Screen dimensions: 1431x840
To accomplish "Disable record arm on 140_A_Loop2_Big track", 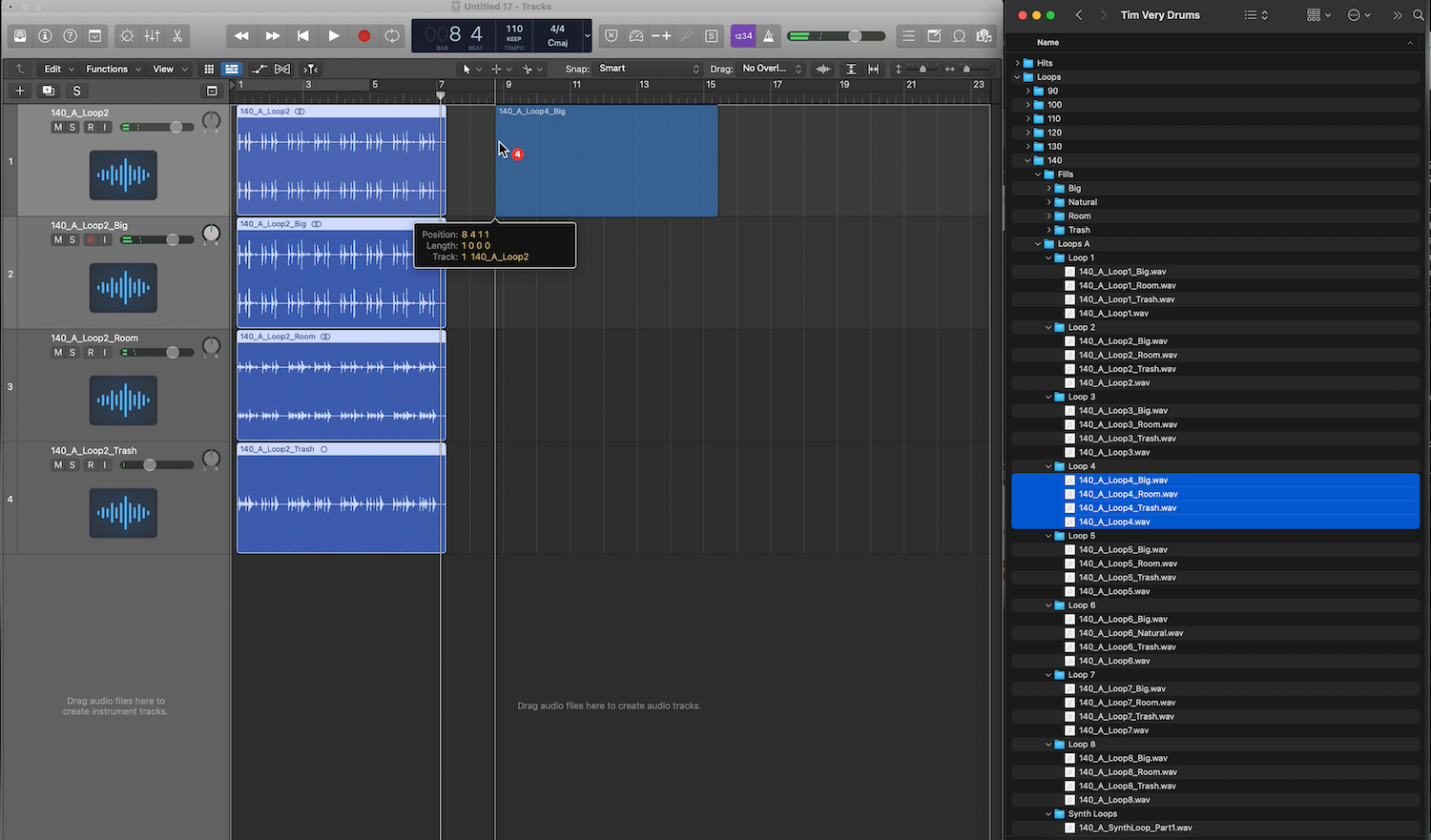I will pos(91,240).
